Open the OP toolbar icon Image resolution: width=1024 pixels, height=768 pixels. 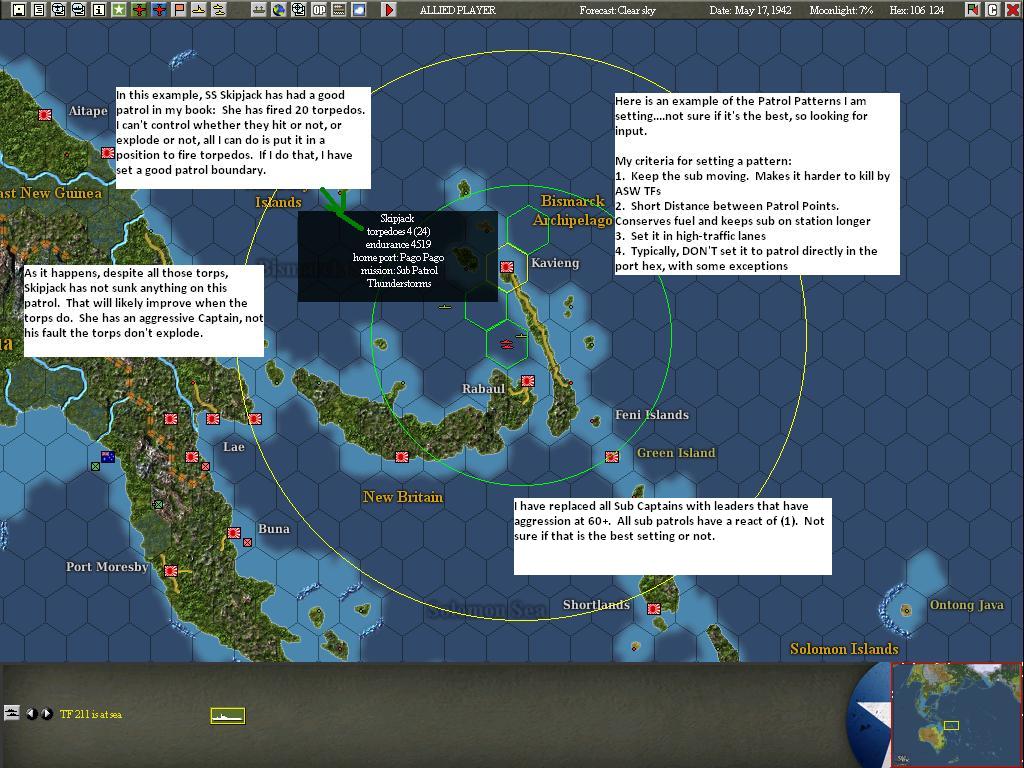[319, 10]
